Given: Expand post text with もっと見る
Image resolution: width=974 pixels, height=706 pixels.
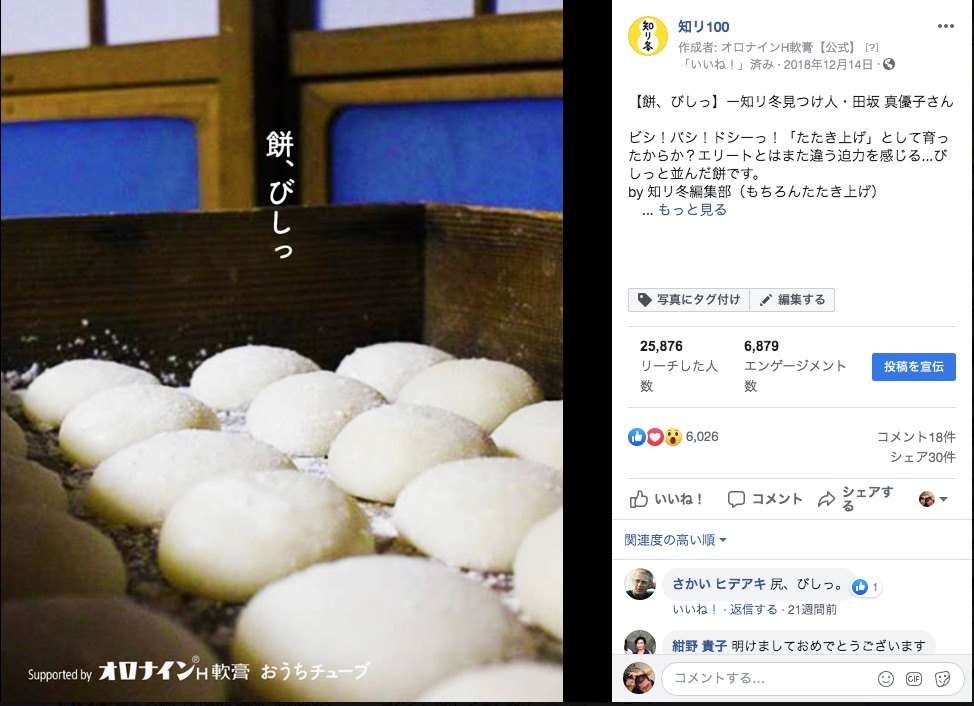Looking at the screenshot, I should pos(692,210).
